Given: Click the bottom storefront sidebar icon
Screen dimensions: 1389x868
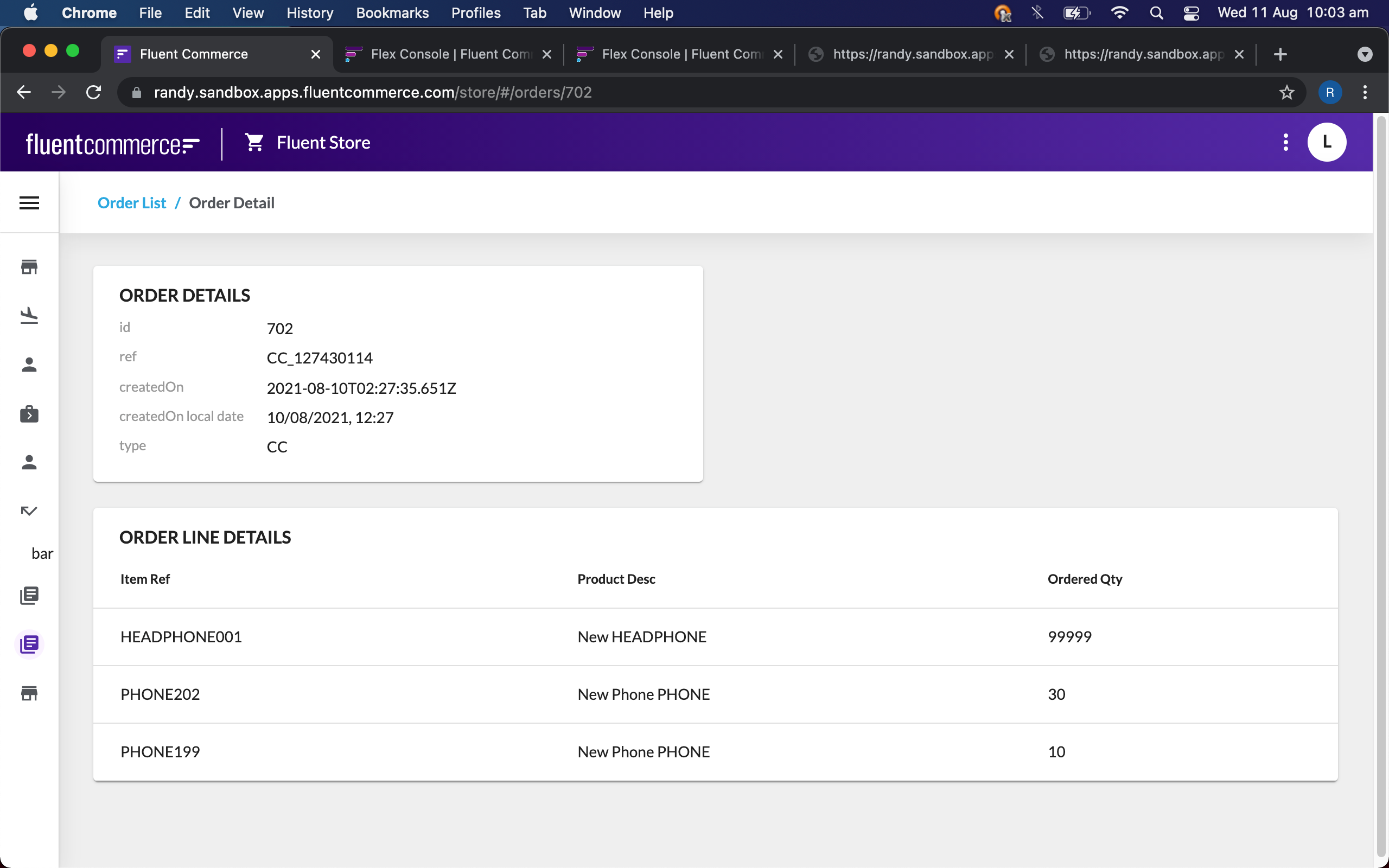Looking at the screenshot, I should point(29,693).
